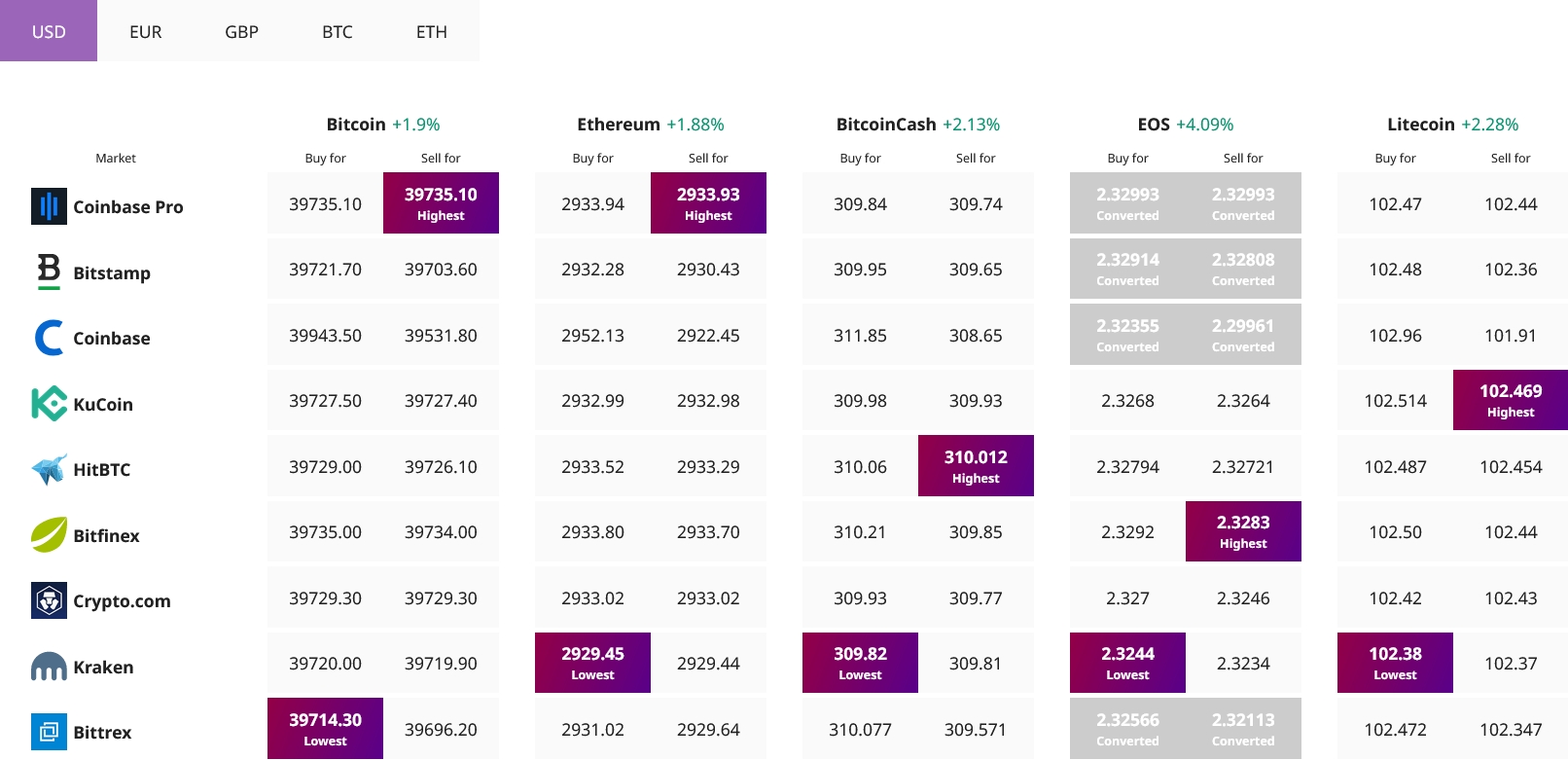Click Bittrex BitcoinCash buy price 310.077

(x=860, y=729)
